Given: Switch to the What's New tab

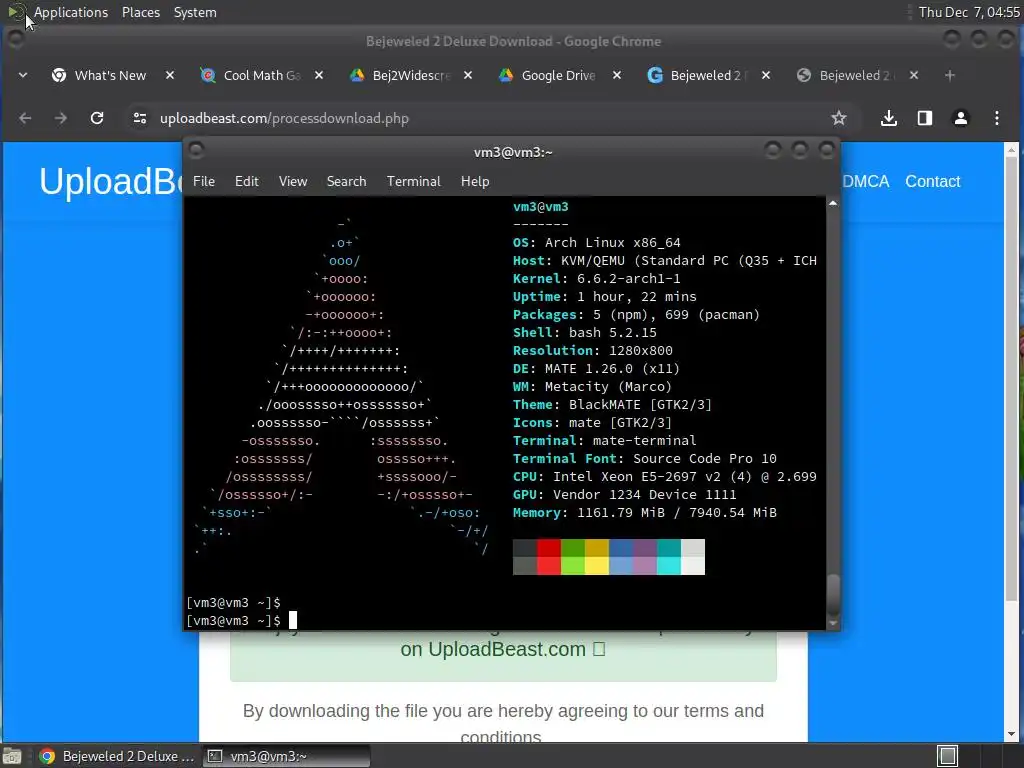Looking at the screenshot, I should click(x=99, y=75).
